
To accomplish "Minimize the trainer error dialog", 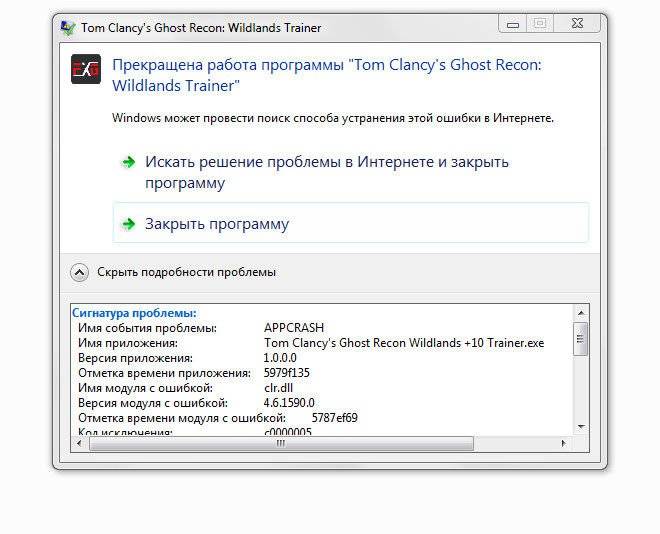I will pyautogui.click(x=513, y=24).
